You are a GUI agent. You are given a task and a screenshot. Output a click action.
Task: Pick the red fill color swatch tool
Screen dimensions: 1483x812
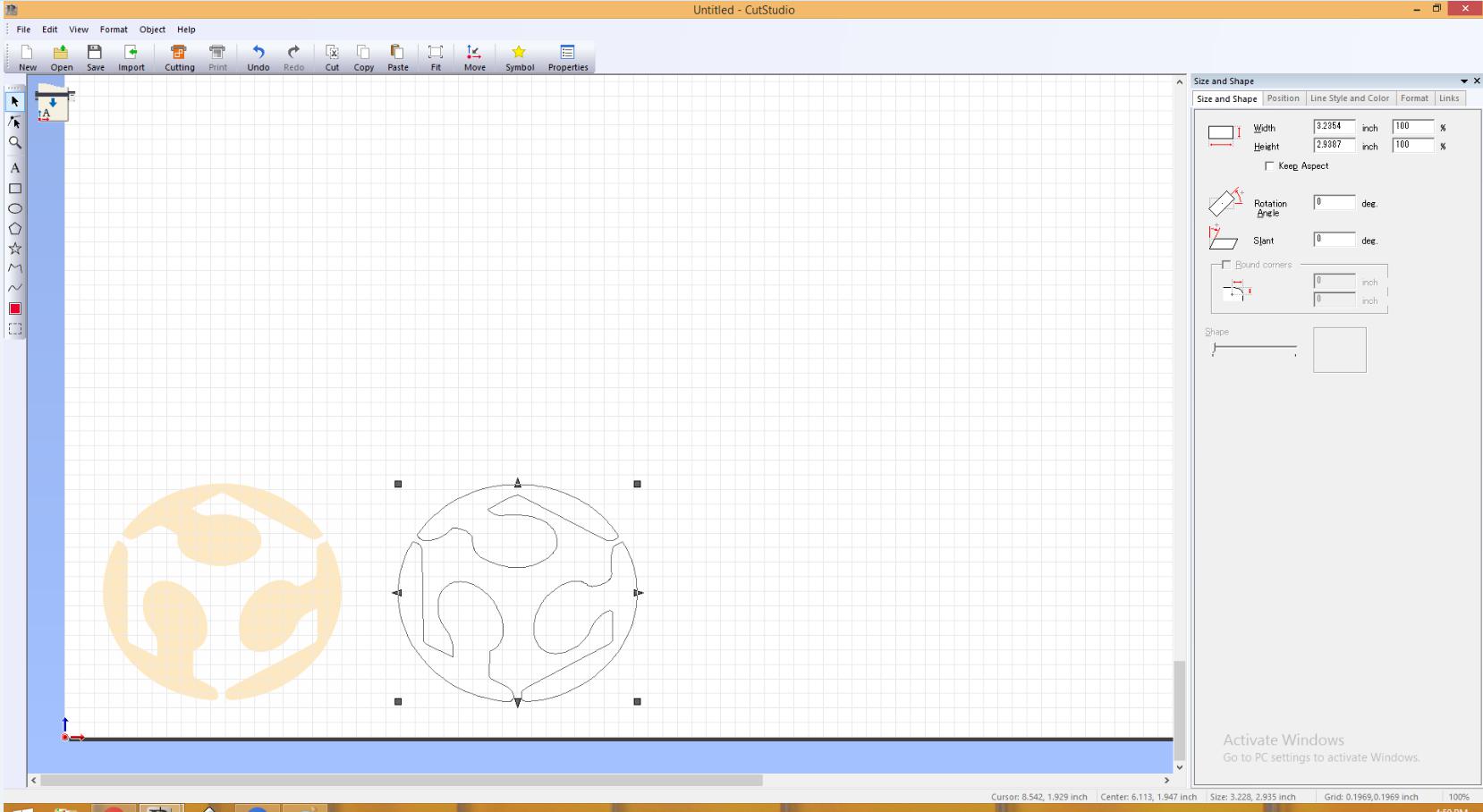coord(15,309)
